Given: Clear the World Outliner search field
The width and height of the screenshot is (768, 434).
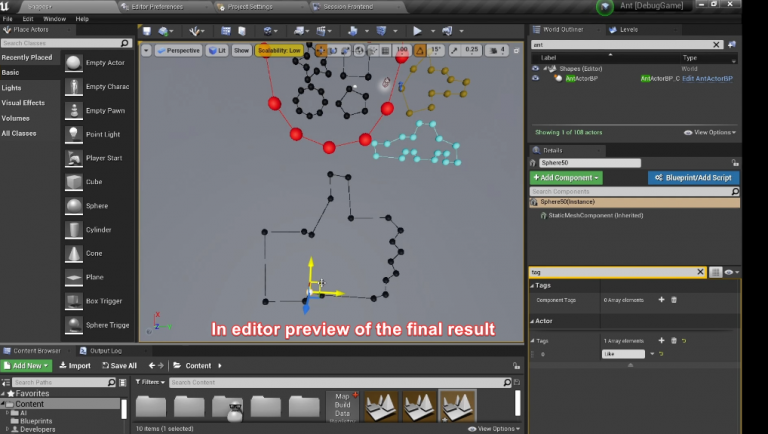Looking at the screenshot, I should (716, 45).
